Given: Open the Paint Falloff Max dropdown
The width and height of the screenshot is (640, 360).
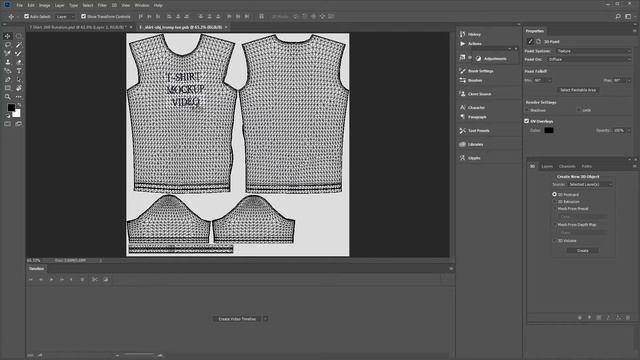Looking at the screenshot, I should tap(629, 80).
